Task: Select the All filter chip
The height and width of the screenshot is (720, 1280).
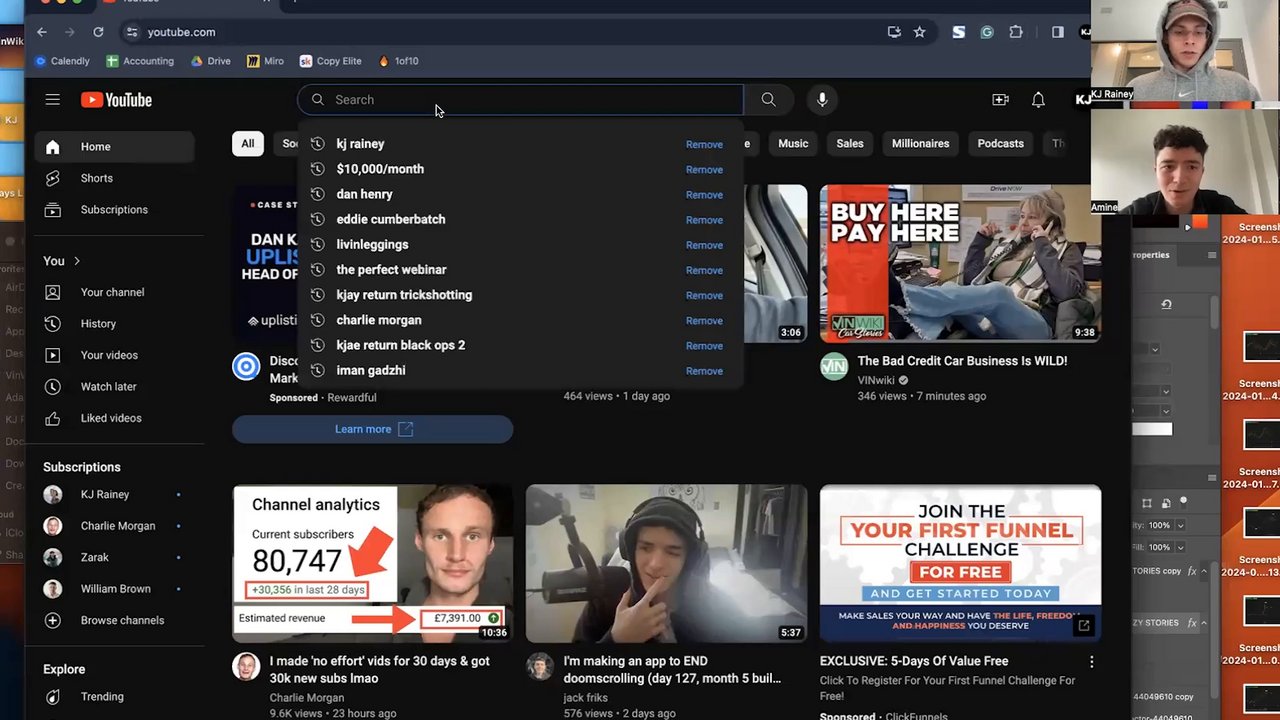Action: pyautogui.click(x=247, y=143)
